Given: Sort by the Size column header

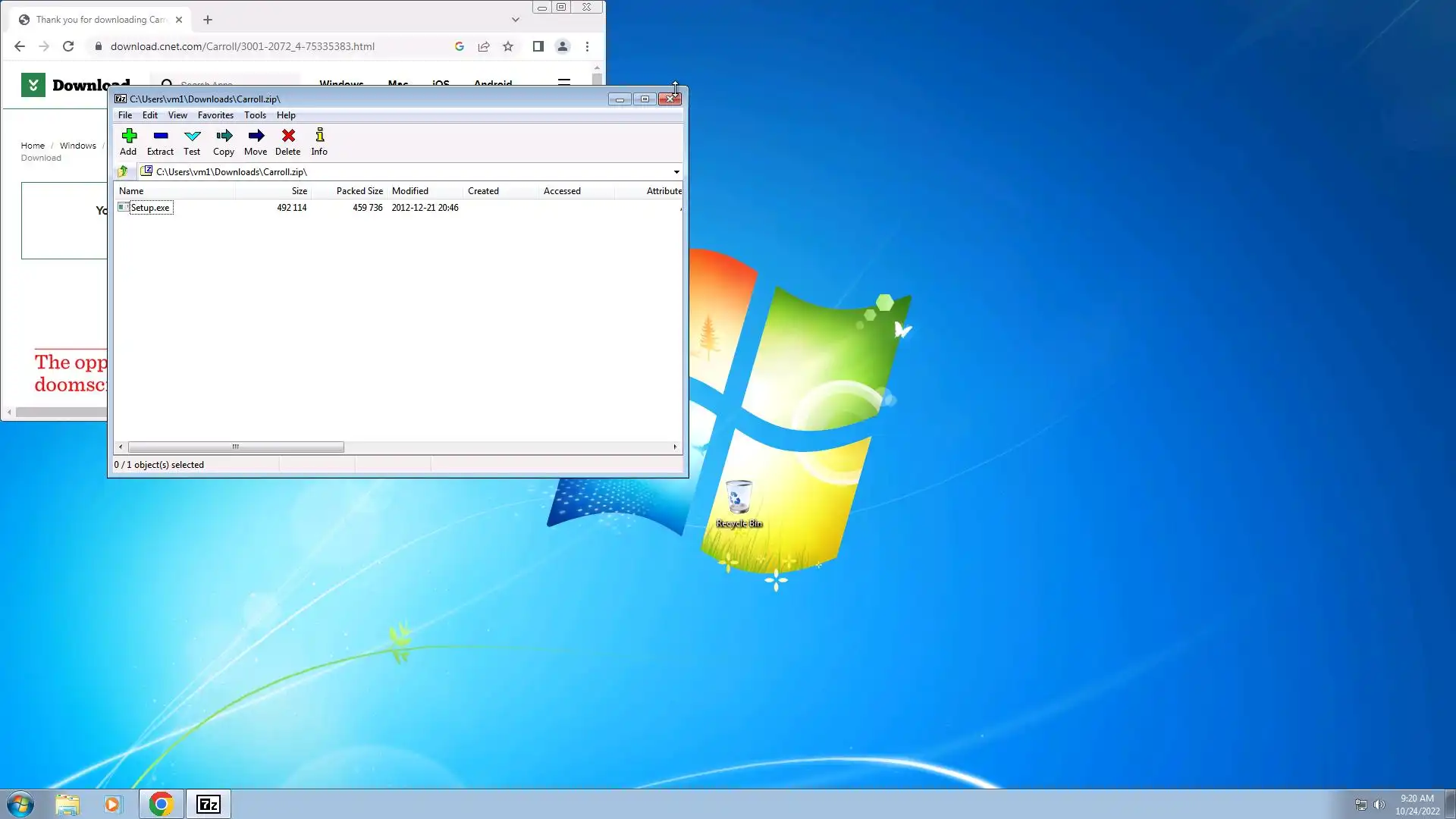Looking at the screenshot, I should click(299, 191).
